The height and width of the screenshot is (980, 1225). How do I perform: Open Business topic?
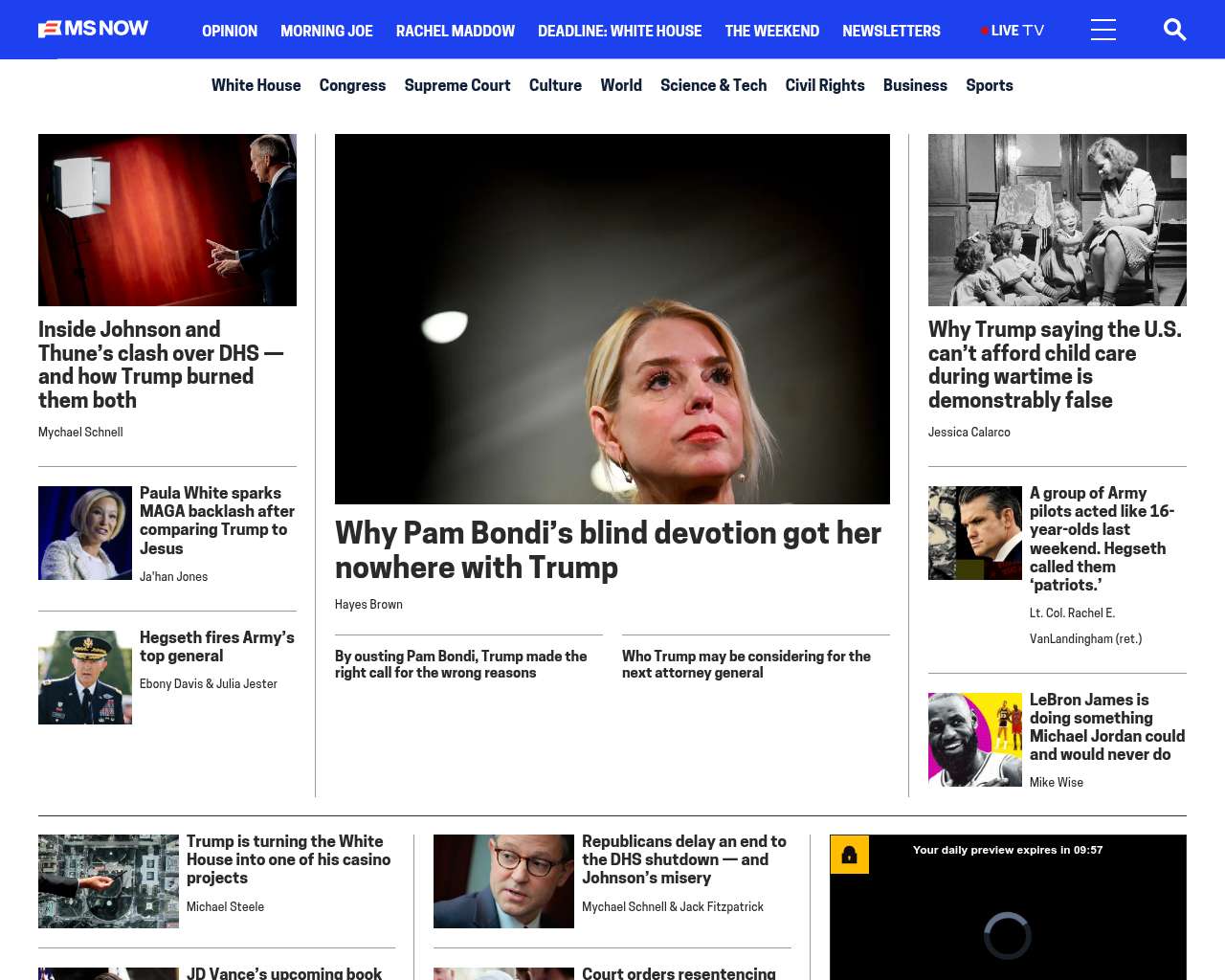pyautogui.click(x=915, y=85)
